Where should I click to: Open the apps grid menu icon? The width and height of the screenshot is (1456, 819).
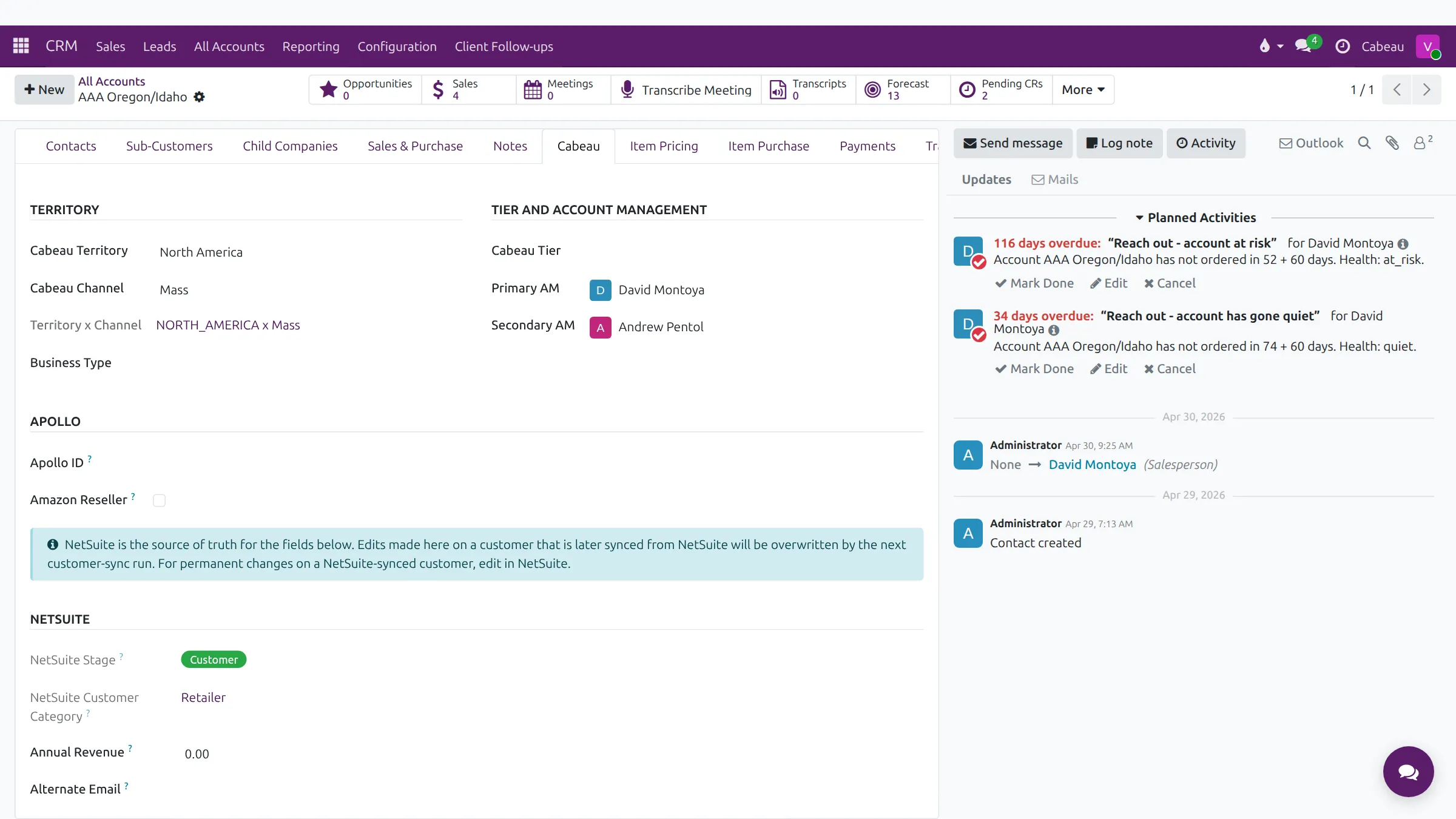click(21, 46)
